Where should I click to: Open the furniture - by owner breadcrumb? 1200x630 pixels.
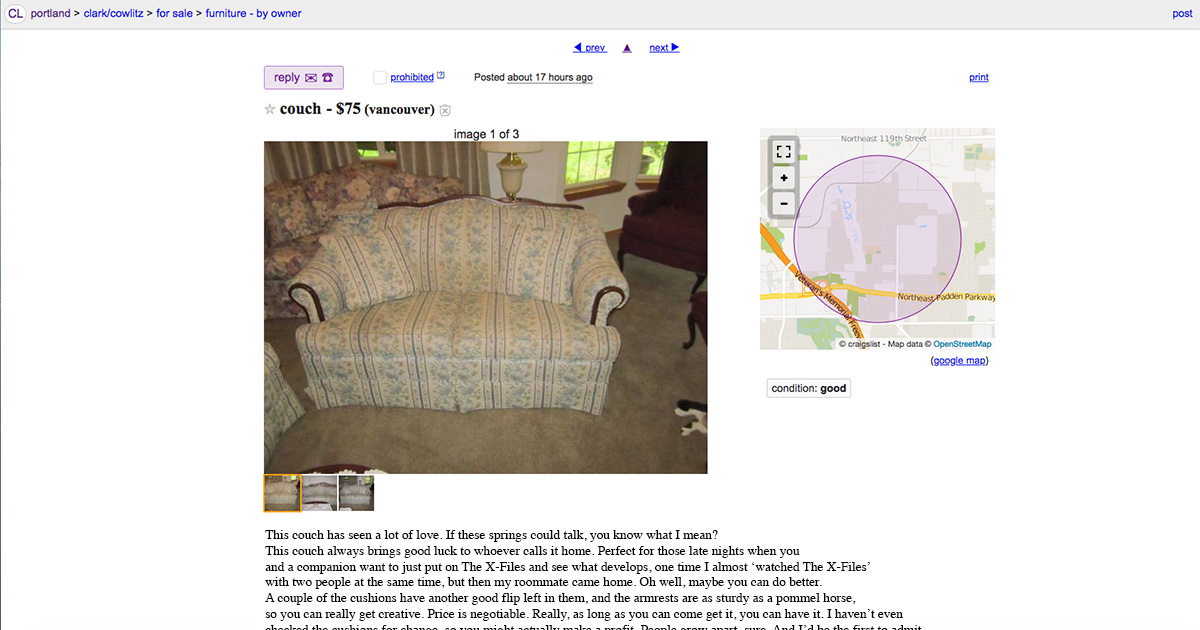point(253,14)
